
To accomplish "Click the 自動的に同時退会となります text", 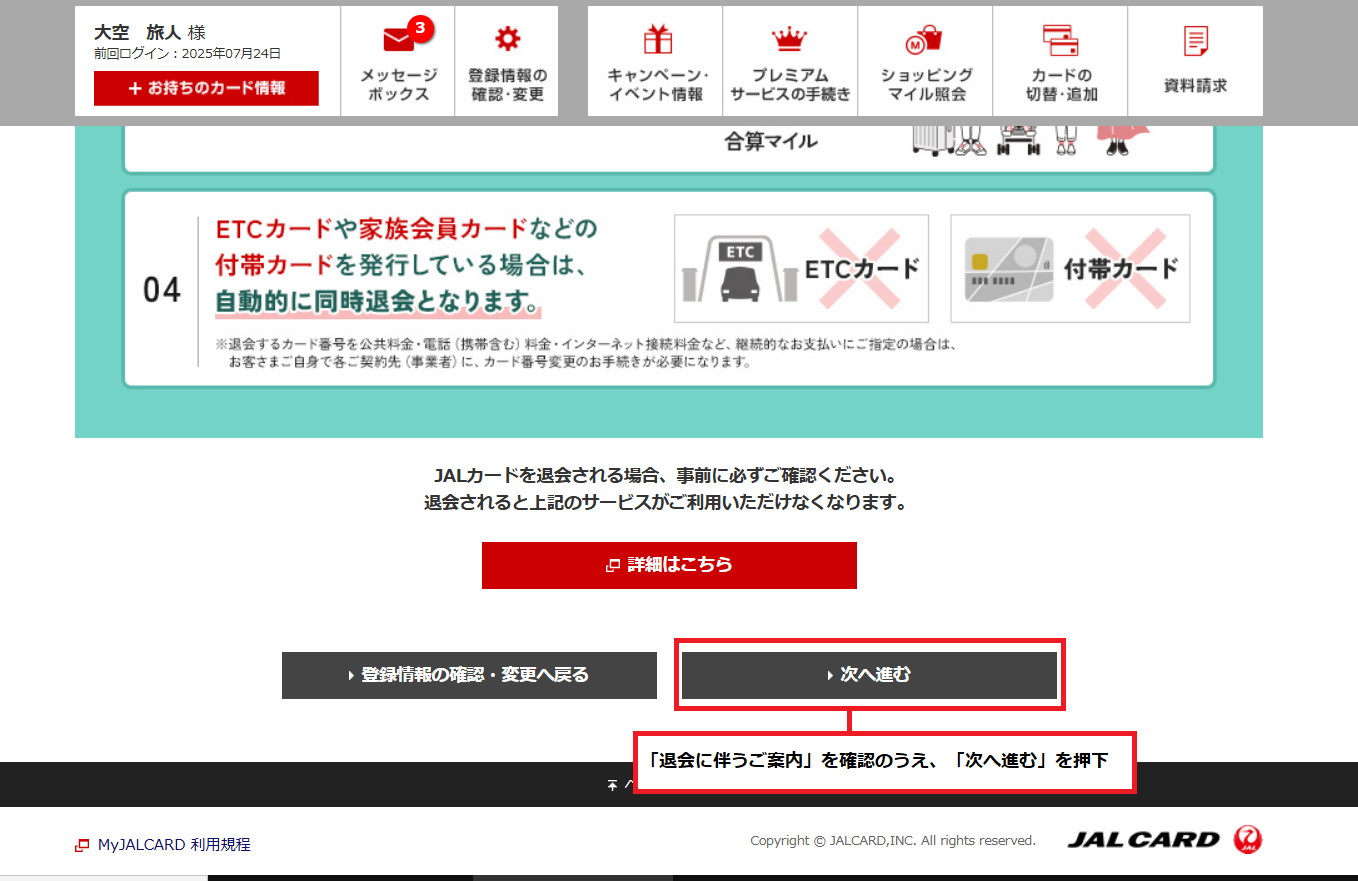I will (x=378, y=301).
